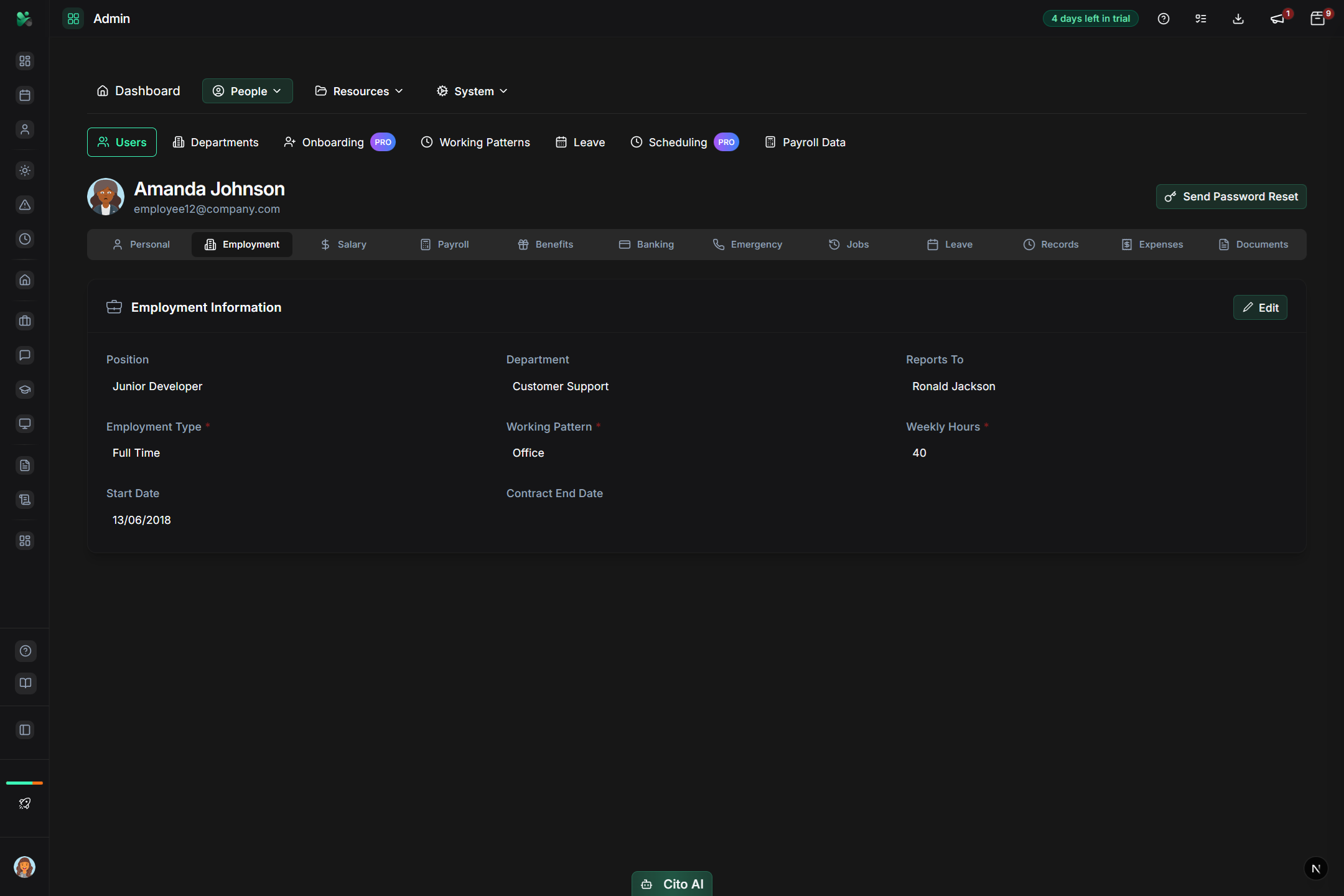
Task: Click Edit on Employment Information
Action: point(1259,307)
